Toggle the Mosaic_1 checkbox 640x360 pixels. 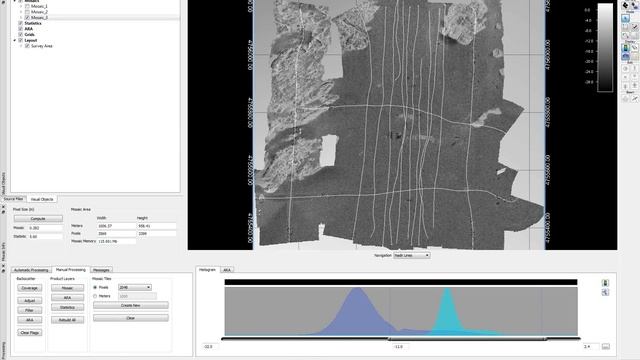[x=27, y=7]
